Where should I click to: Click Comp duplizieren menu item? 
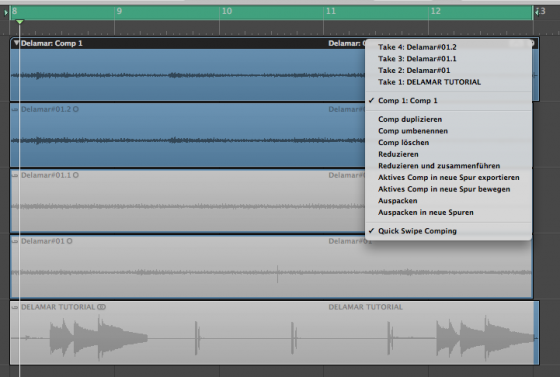tap(449, 119)
